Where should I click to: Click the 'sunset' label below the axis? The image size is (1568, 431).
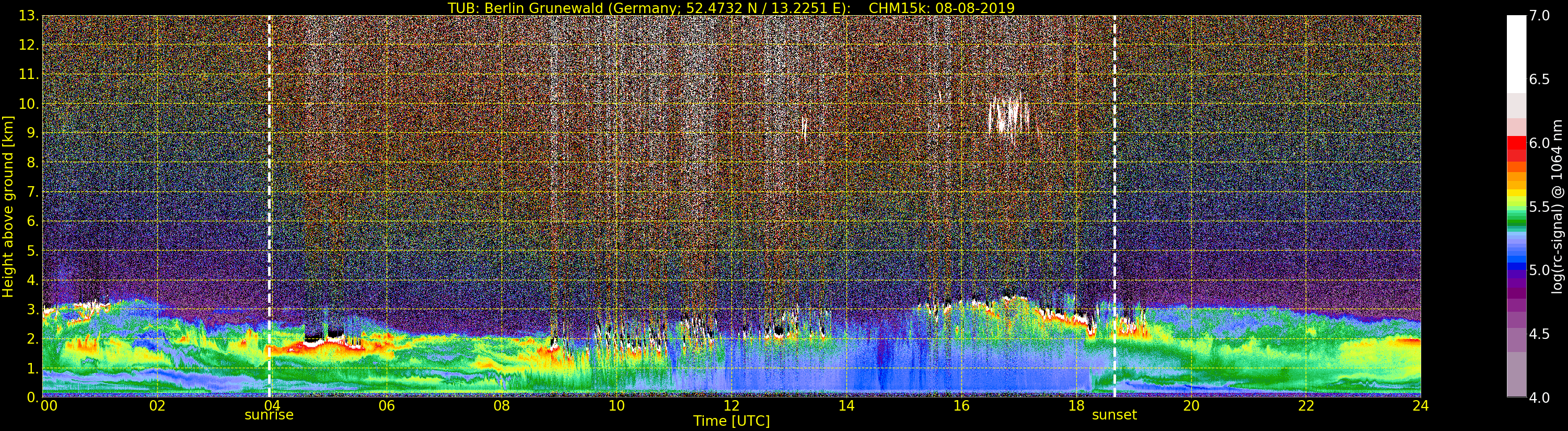tap(1114, 415)
